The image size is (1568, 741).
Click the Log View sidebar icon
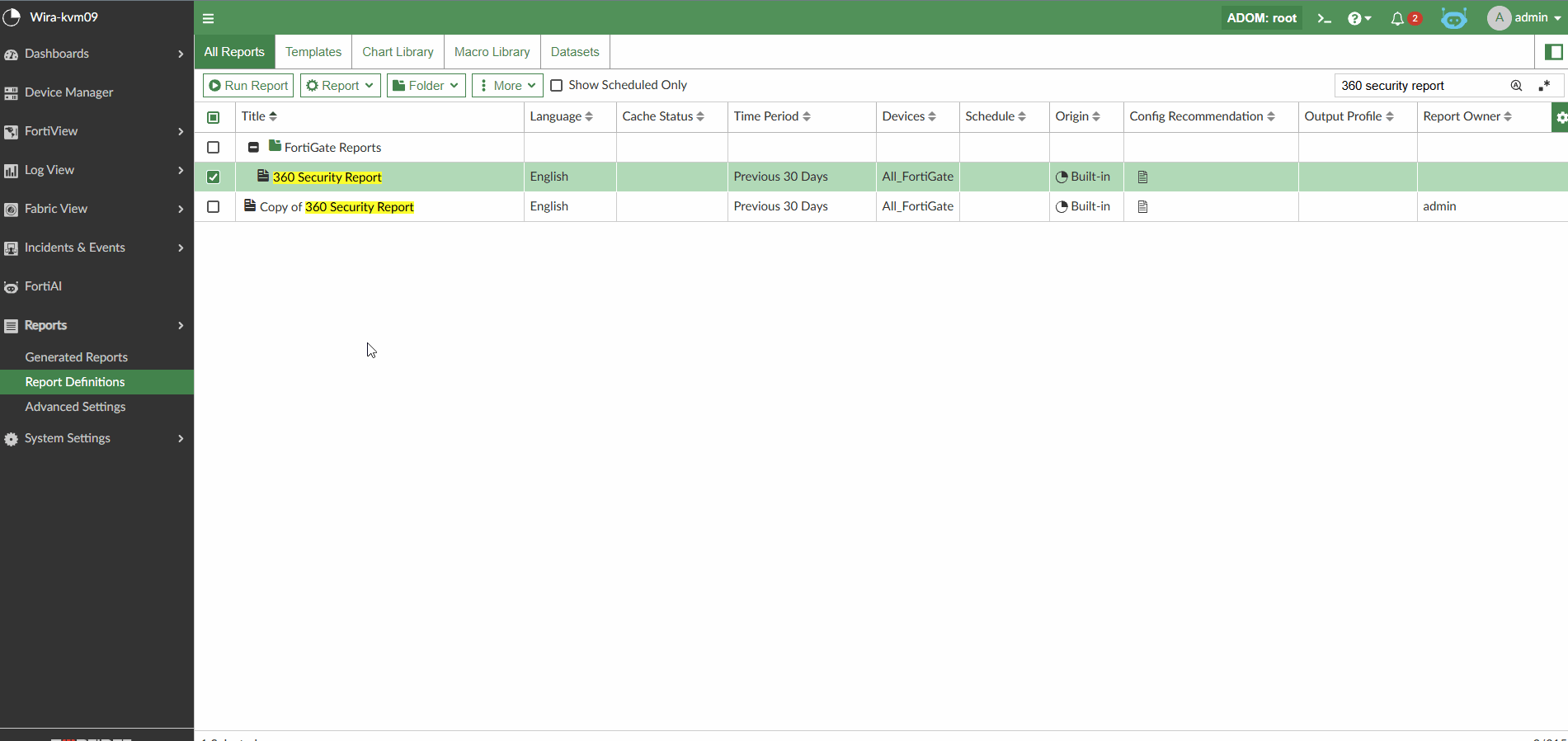(11, 171)
